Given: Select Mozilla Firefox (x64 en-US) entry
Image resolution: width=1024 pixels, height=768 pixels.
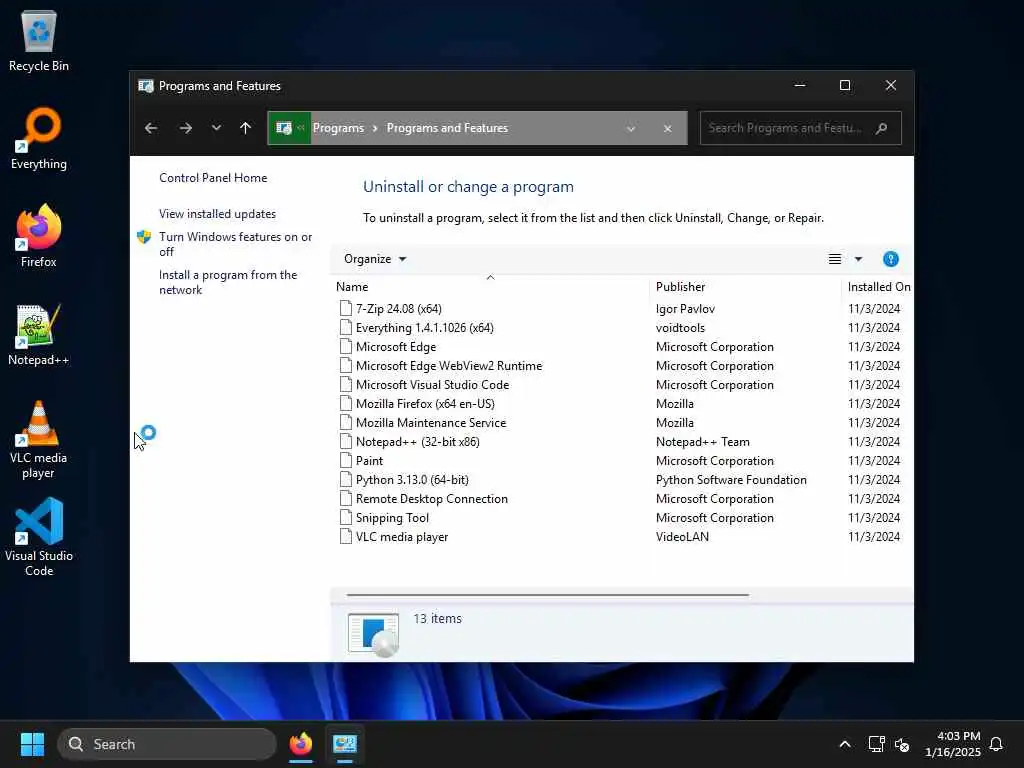Looking at the screenshot, I should pyautogui.click(x=425, y=404).
